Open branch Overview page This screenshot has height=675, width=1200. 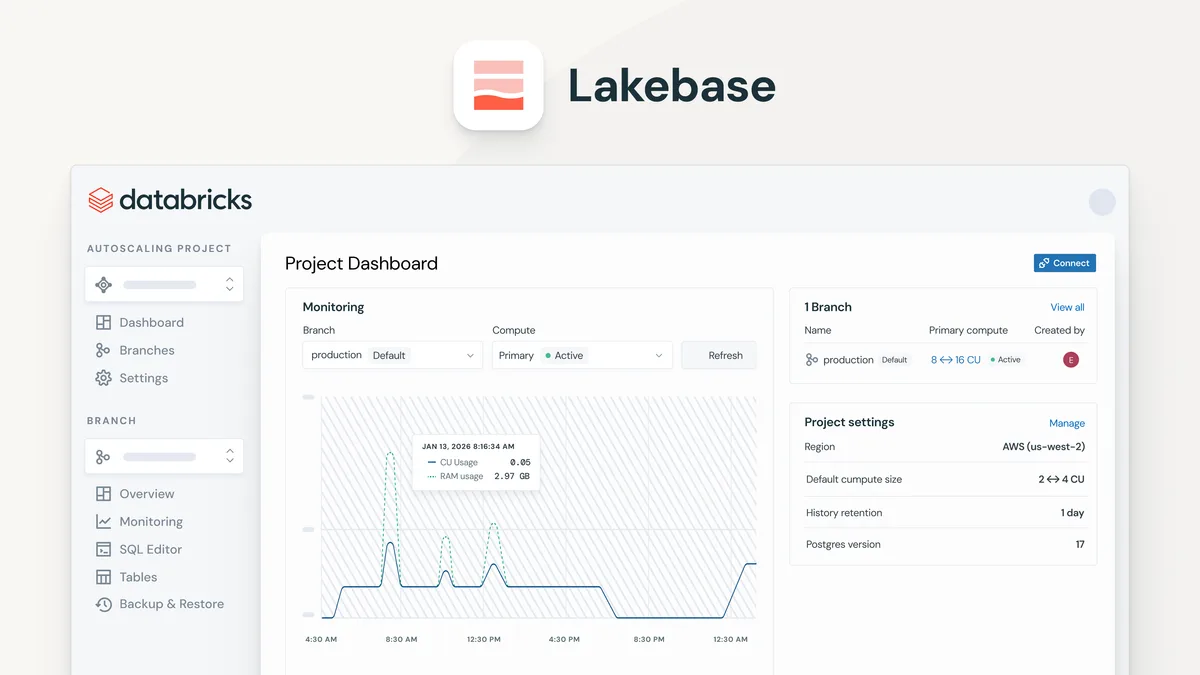[x=147, y=494]
